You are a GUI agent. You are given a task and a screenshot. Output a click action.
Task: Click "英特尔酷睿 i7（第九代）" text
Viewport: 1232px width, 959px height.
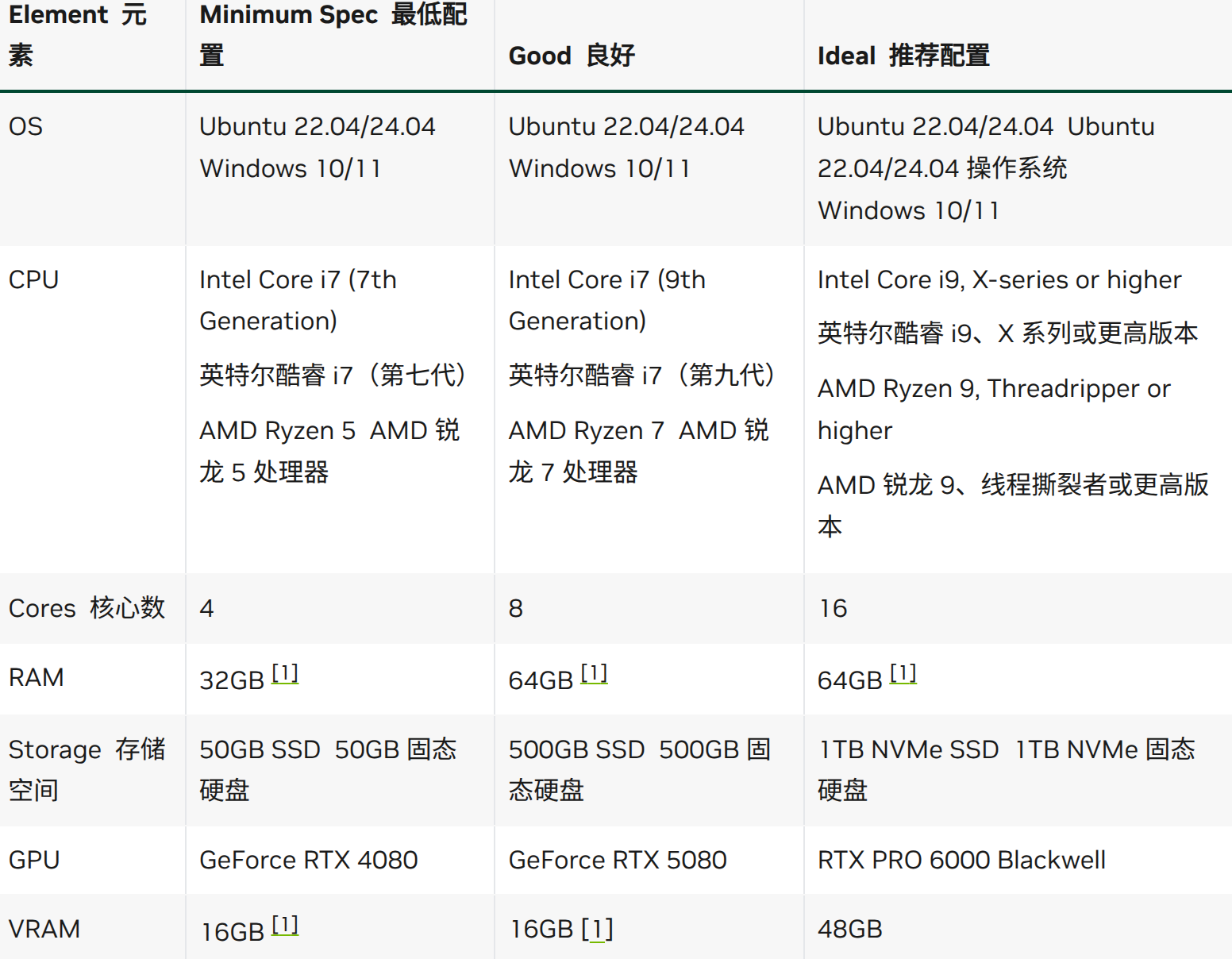pos(642,375)
